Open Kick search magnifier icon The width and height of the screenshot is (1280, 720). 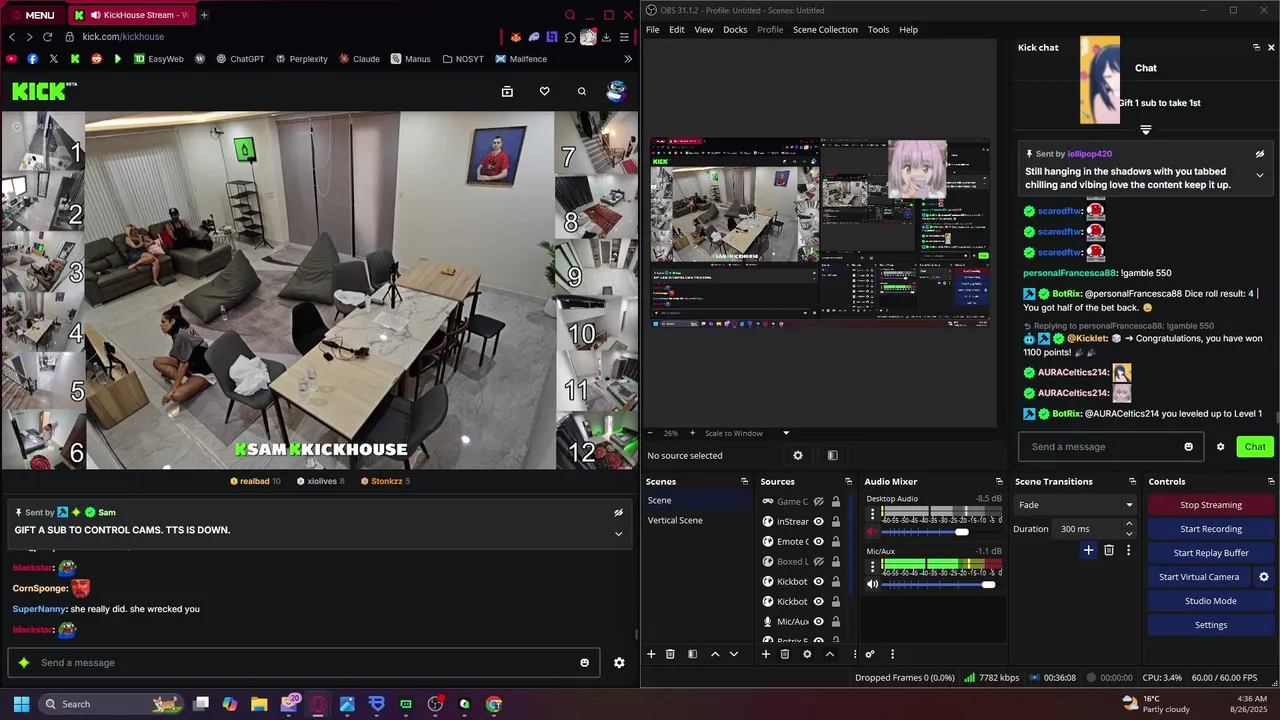tap(581, 92)
